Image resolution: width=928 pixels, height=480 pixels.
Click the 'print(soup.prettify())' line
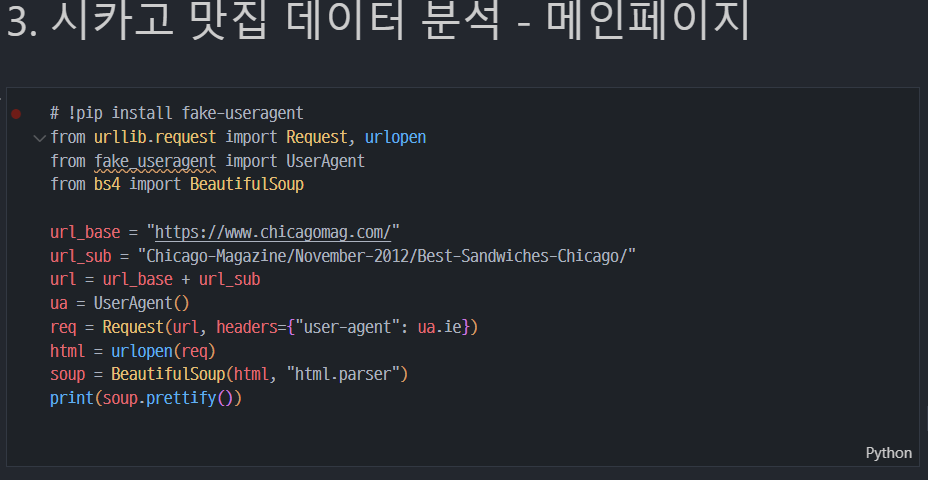[146, 398]
